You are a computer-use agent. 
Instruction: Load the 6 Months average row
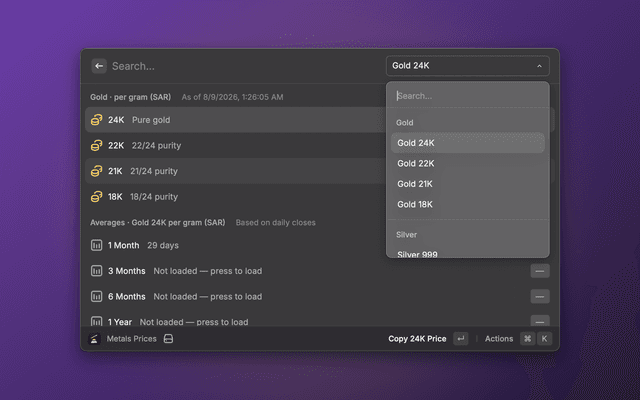(320, 296)
